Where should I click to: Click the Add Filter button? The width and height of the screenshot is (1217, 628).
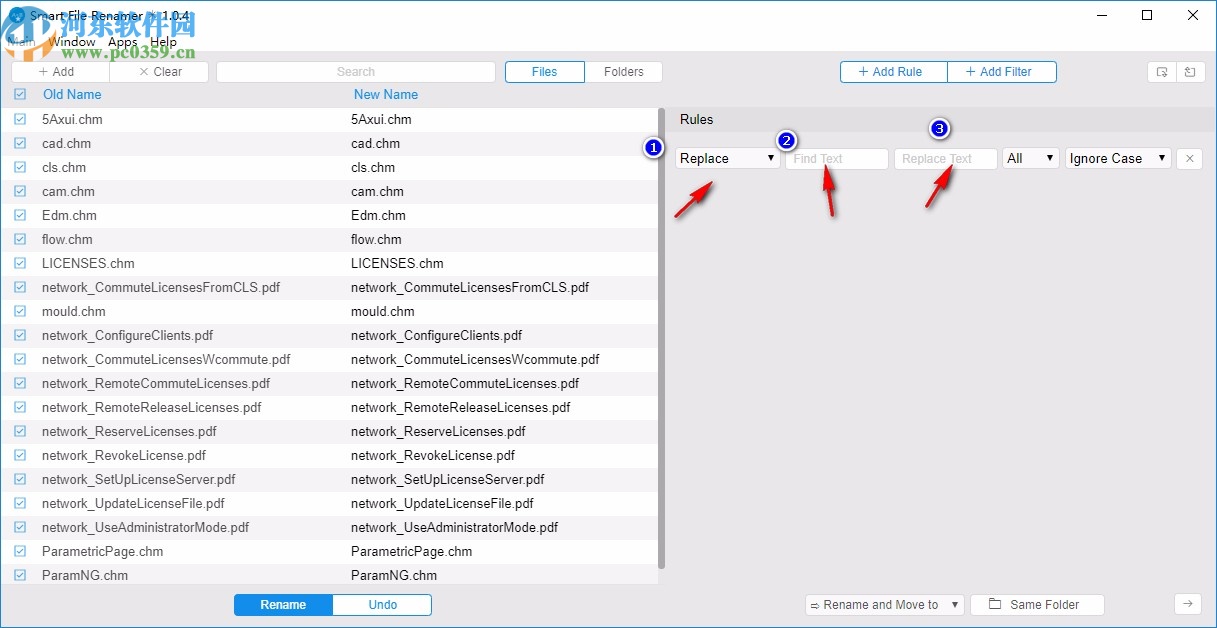(1002, 71)
